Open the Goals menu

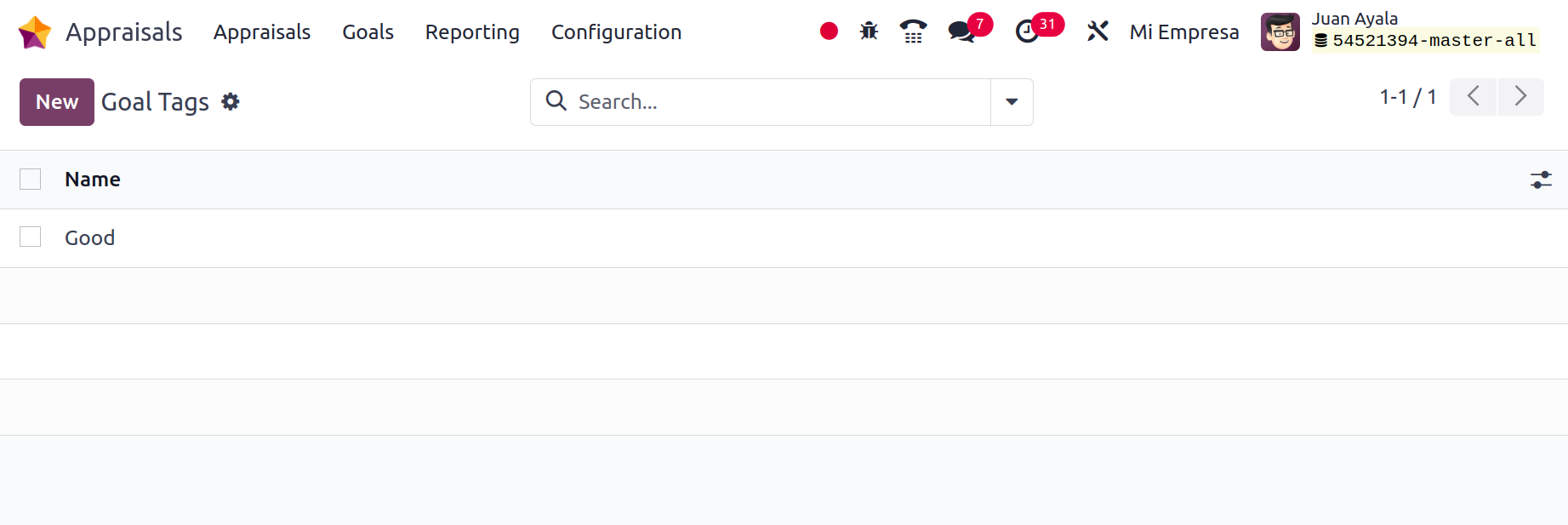pos(368,32)
